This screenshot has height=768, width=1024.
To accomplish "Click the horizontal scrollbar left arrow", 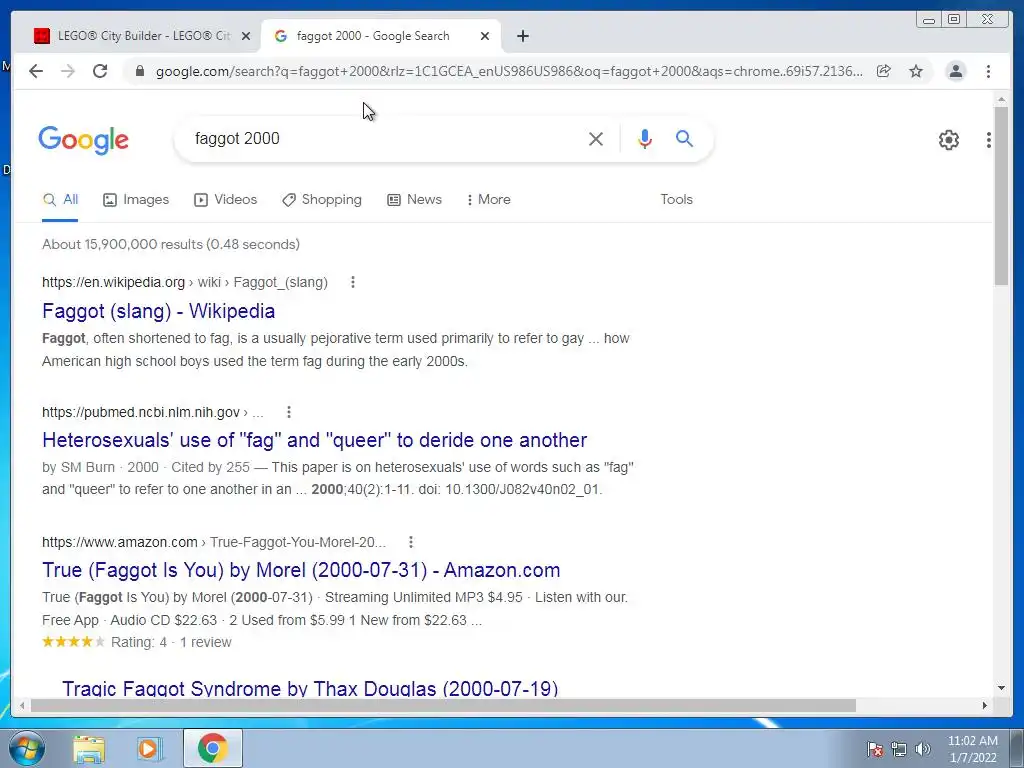I will [x=22, y=705].
